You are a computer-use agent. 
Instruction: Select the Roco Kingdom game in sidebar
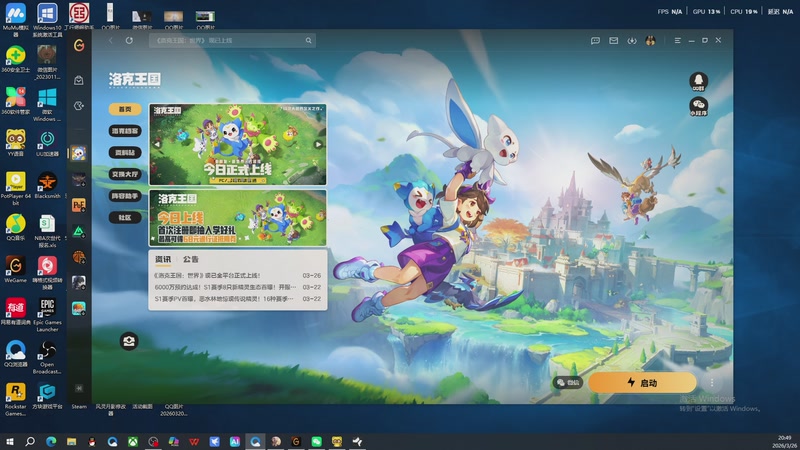tap(79, 153)
